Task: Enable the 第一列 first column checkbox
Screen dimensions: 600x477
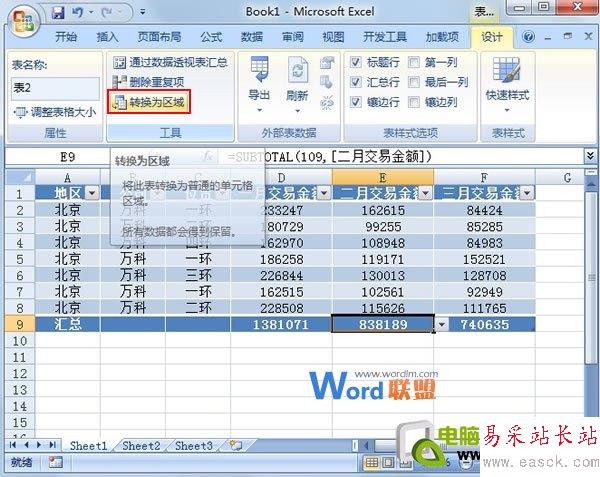Action: 414,62
